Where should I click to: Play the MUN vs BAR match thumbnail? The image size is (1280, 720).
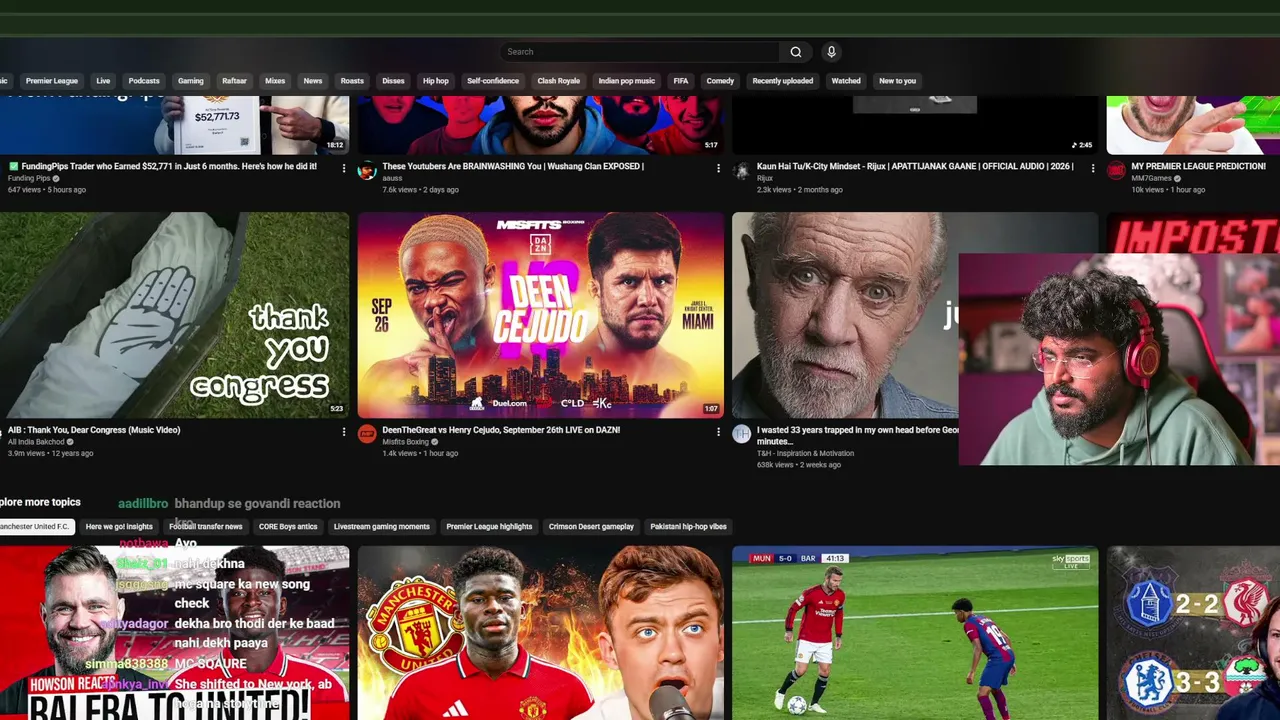coord(915,633)
